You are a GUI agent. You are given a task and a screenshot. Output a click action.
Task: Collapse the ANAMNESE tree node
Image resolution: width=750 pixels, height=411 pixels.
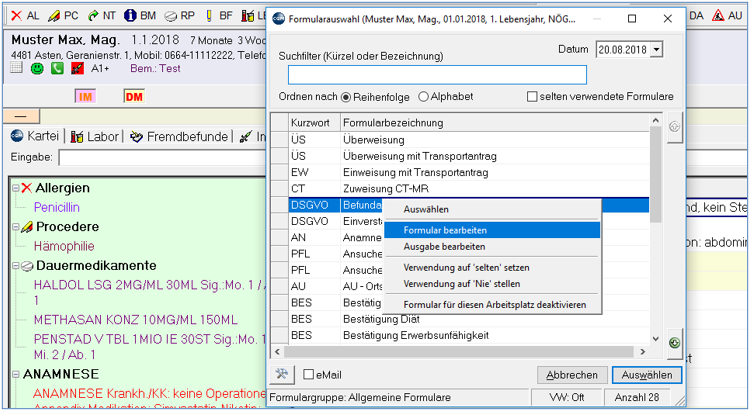pos(16,374)
